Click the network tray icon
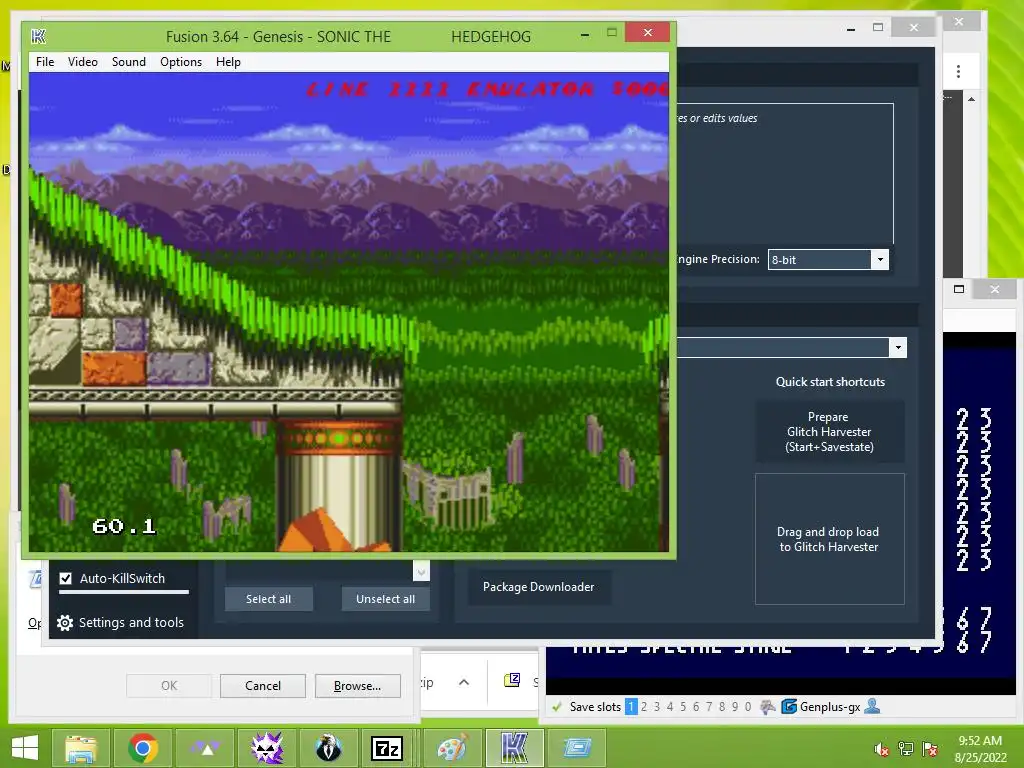The width and height of the screenshot is (1024, 768). 906,749
